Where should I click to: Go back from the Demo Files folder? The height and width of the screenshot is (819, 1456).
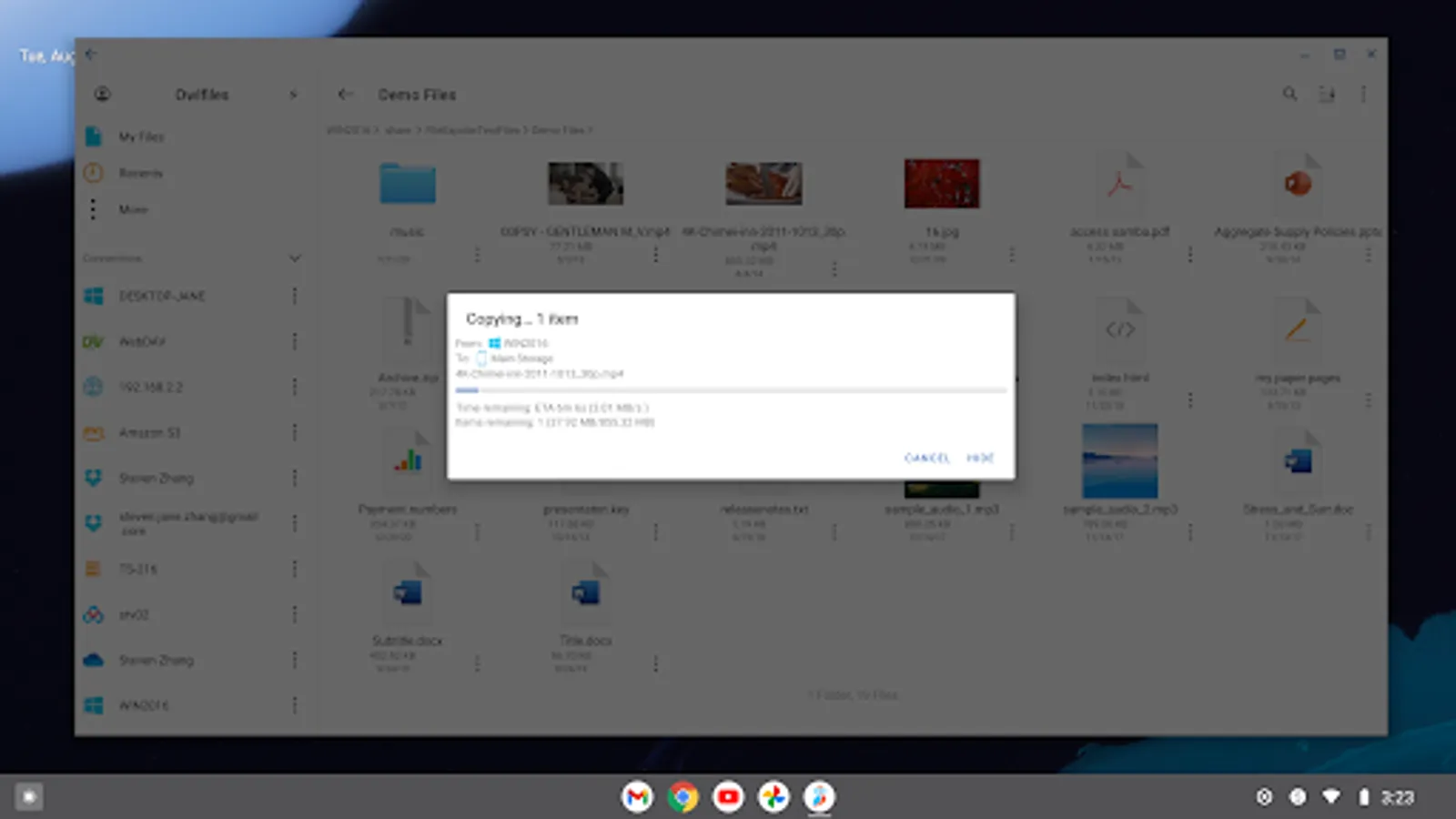click(345, 94)
